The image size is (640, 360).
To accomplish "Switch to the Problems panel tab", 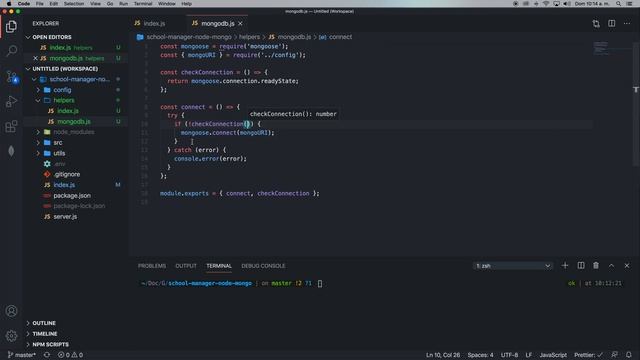I will coord(152,266).
